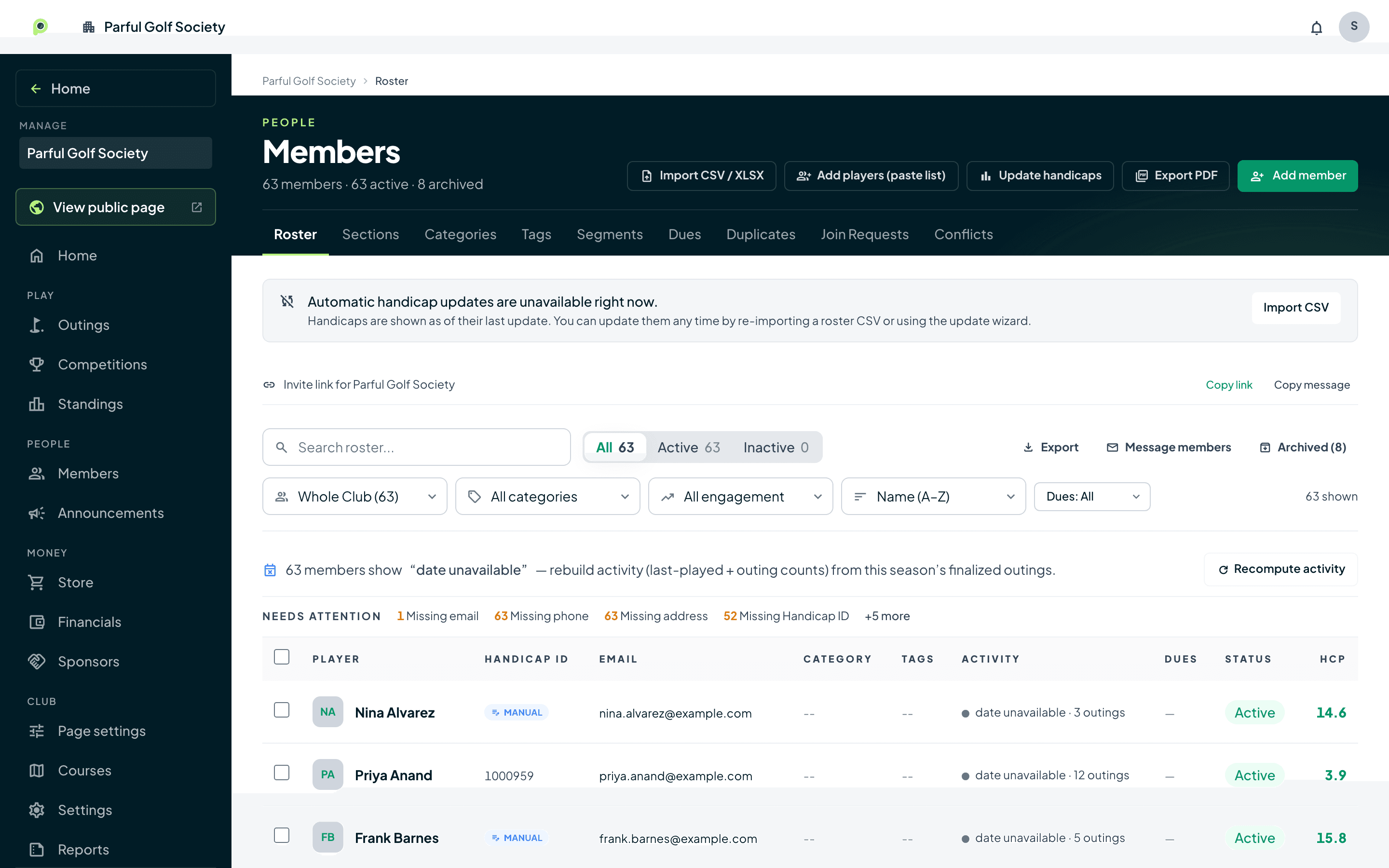Click the Competitions trophy icon
This screenshot has width=1389, height=868.
(x=37, y=365)
